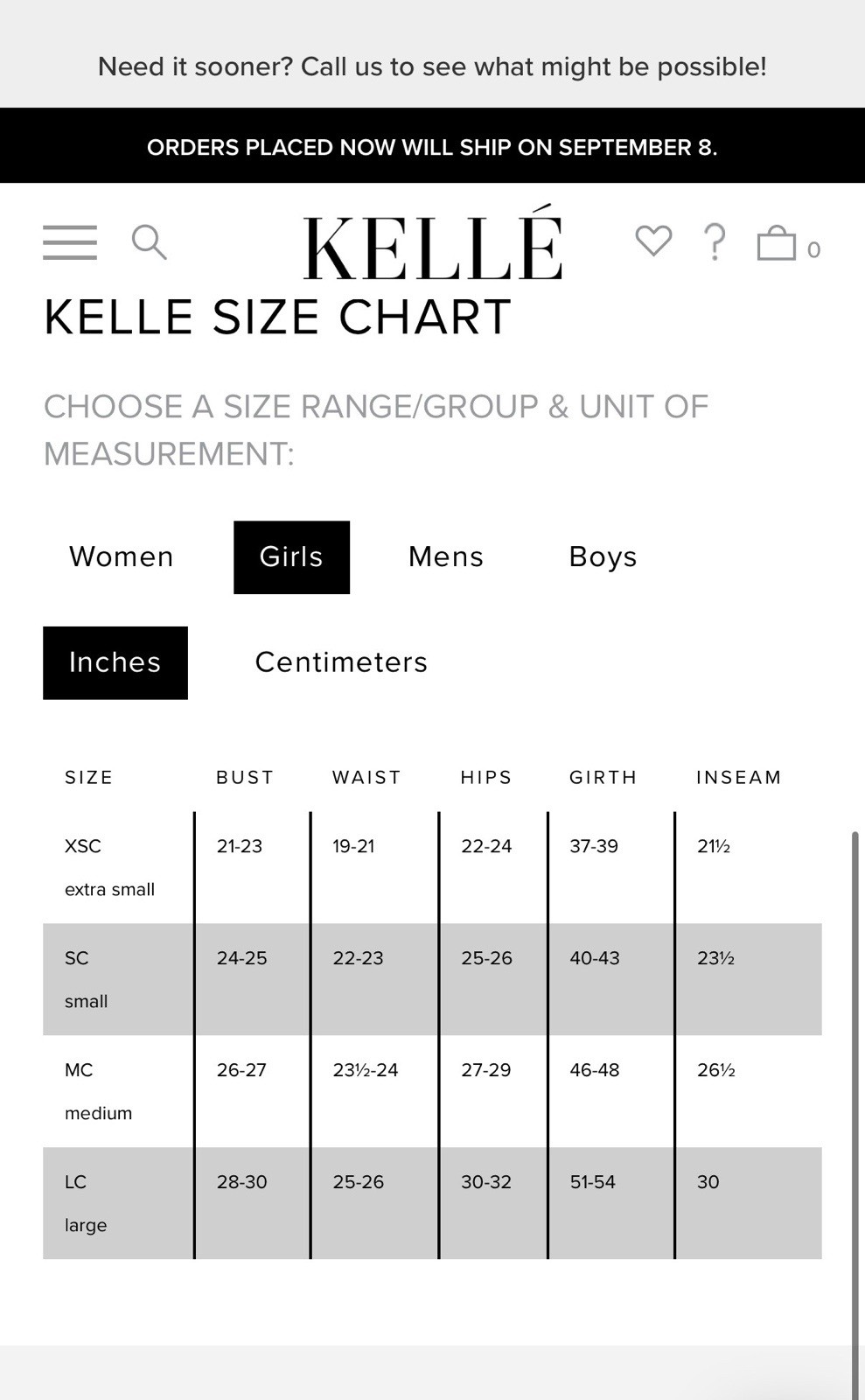Image resolution: width=865 pixels, height=1400 pixels.
Task: Switch to the Boys size chart
Action: (603, 557)
